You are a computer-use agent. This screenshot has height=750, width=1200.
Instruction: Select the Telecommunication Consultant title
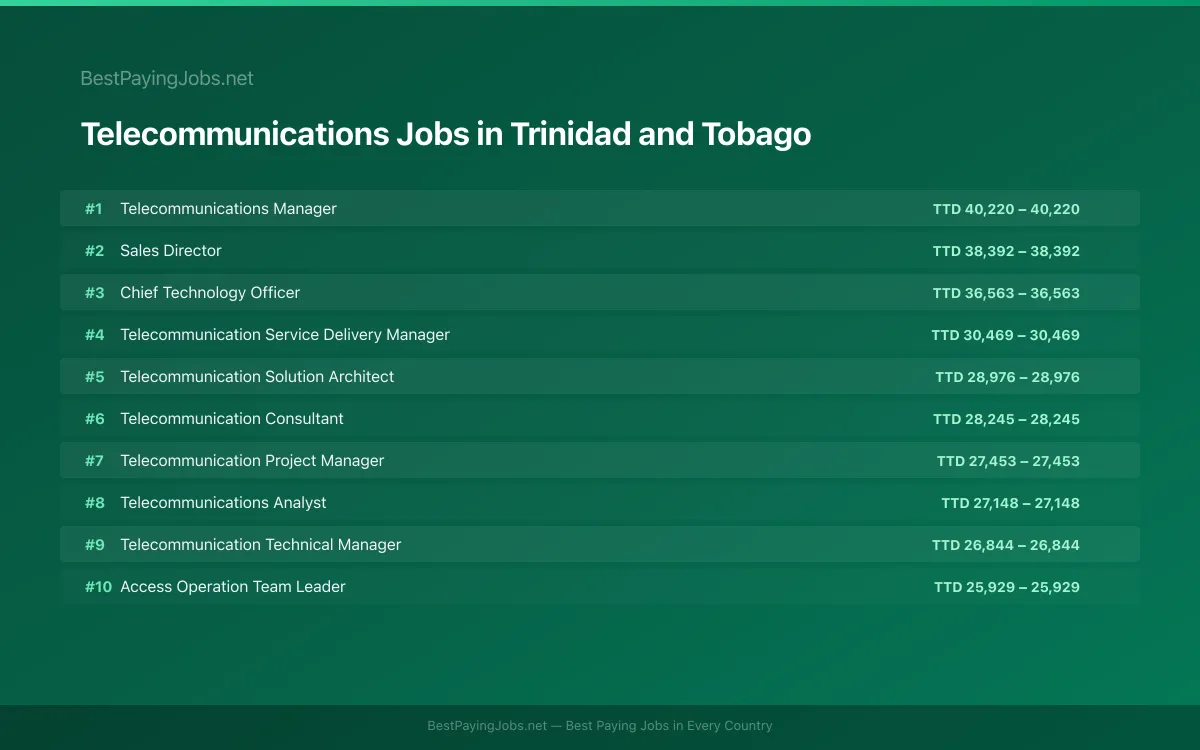(232, 419)
